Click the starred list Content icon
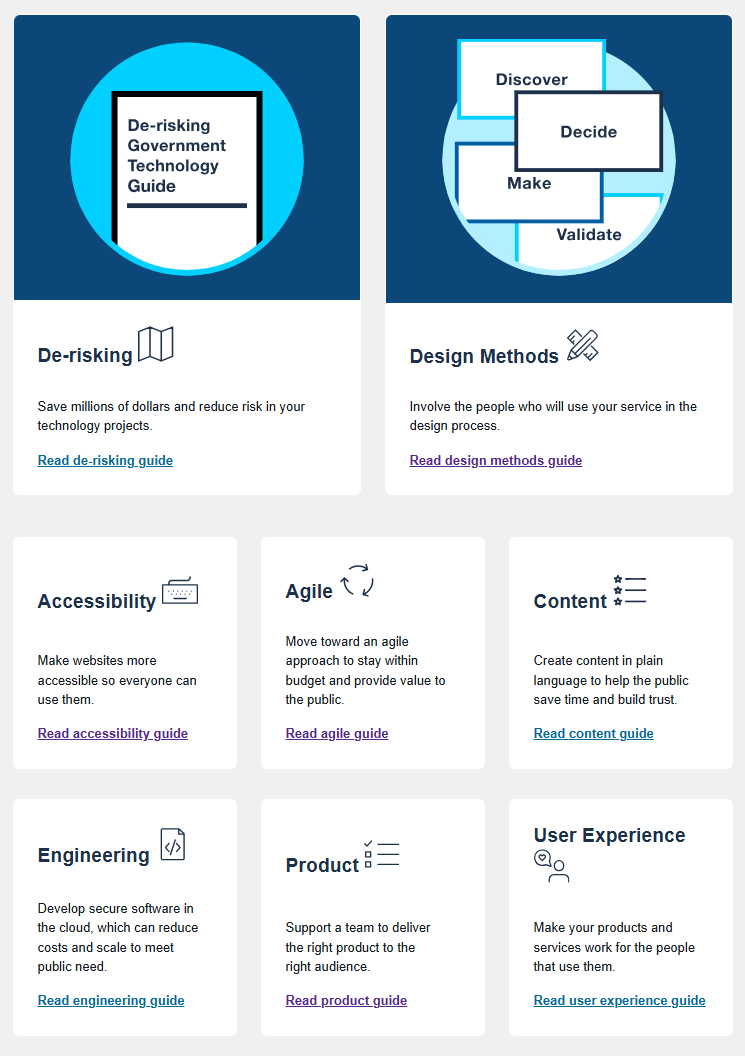The height and width of the screenshot is (1056, 745). click(x=630, y=590)
